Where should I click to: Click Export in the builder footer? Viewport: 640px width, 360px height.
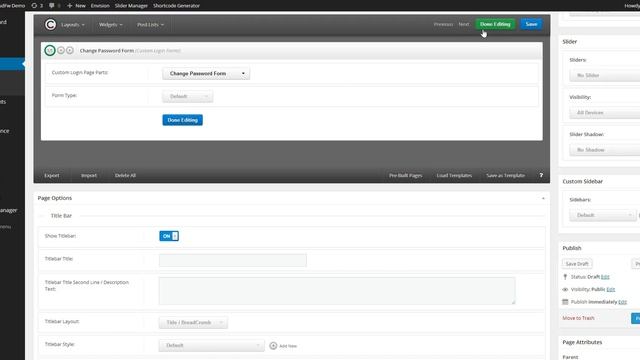tap(52, 176)
